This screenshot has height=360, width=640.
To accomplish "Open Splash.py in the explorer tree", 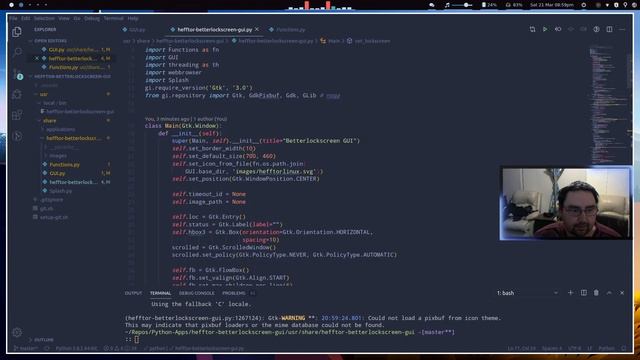I will pos(60,191).
